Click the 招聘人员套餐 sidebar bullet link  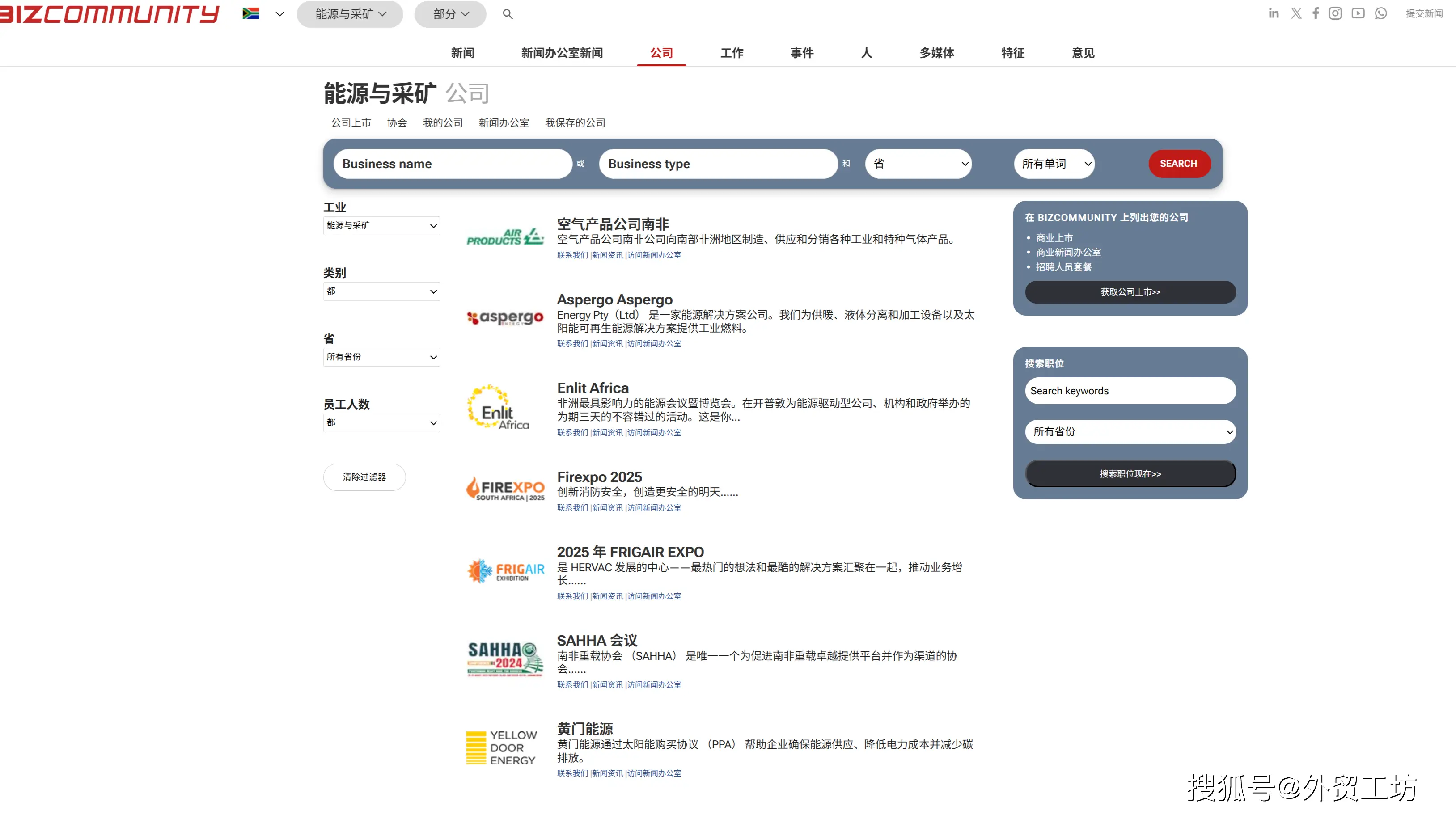pos(1064,267)
